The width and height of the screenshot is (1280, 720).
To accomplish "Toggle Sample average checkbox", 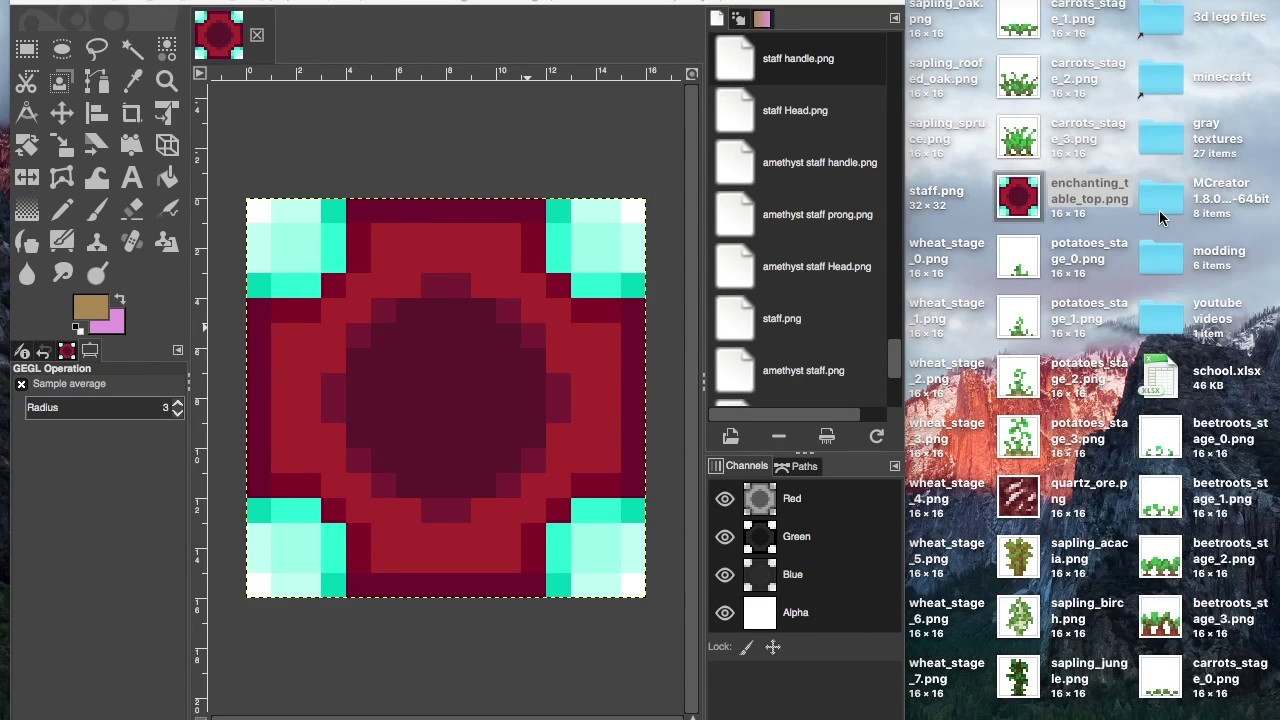I will pyautogui.click(x=21, y=384).
